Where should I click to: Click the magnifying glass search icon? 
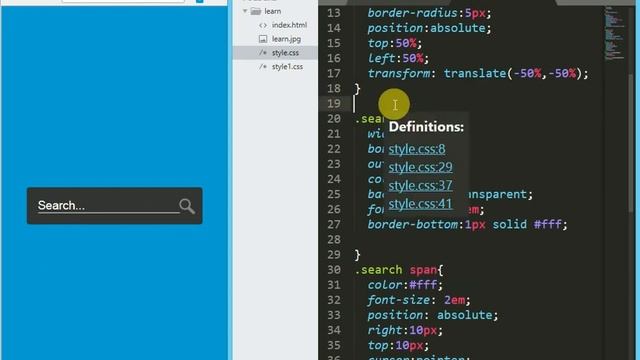coord(187,206)
